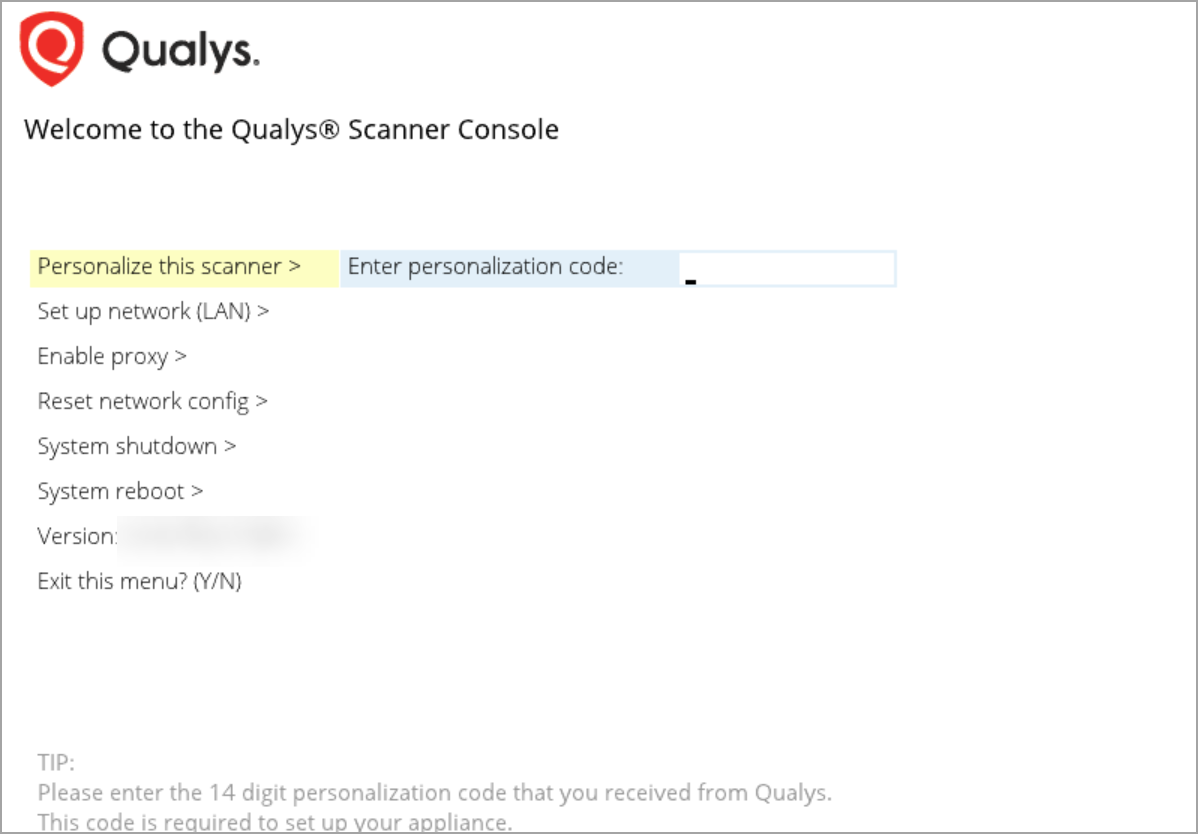
Task: Click the blurred version number value
Action: [x=212, y=536]
